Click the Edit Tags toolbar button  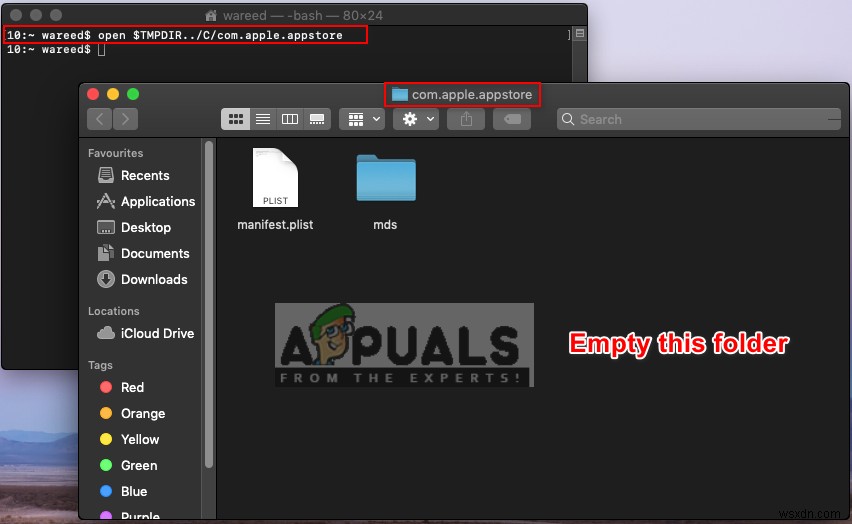click(x=512, y=119)
